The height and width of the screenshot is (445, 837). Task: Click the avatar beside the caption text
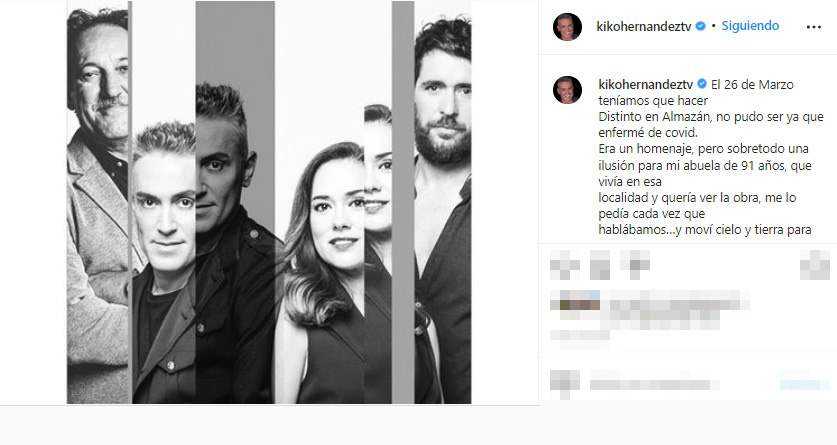567,90
